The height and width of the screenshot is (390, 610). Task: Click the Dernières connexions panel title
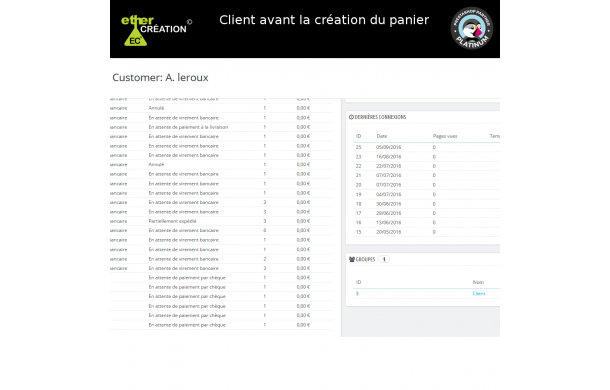pyautogui.click(x=380, y=117)
